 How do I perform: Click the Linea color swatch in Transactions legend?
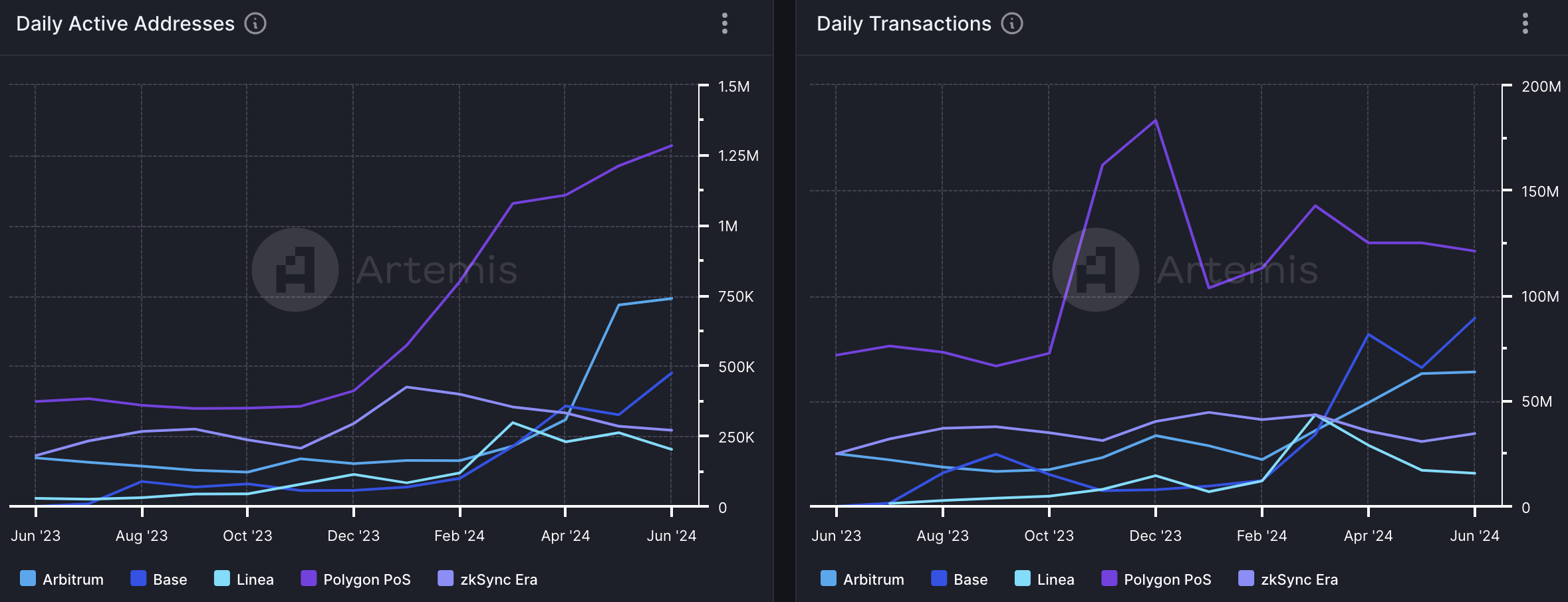1023,578
